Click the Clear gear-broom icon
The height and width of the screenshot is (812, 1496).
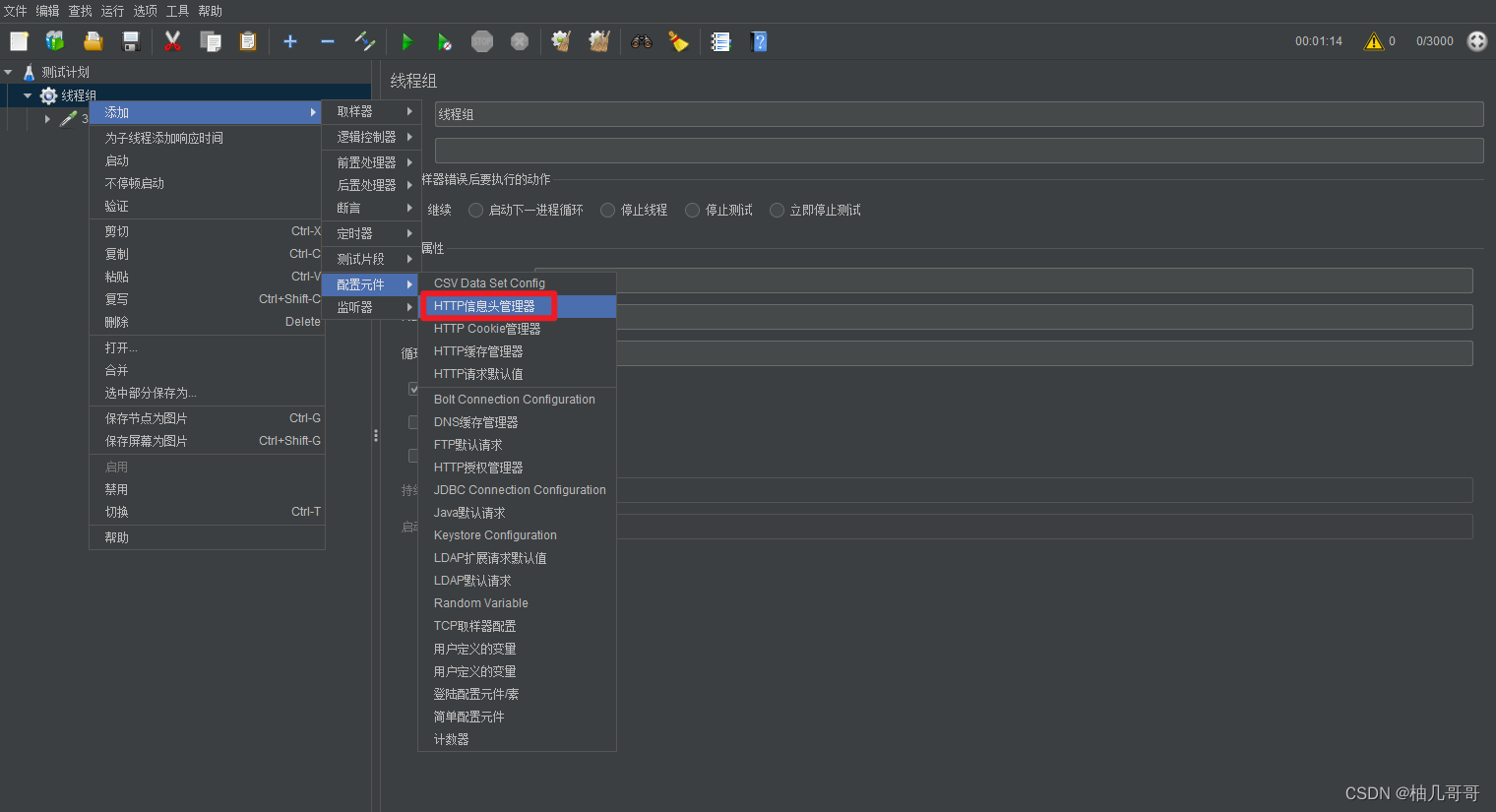tap(561, 41)
